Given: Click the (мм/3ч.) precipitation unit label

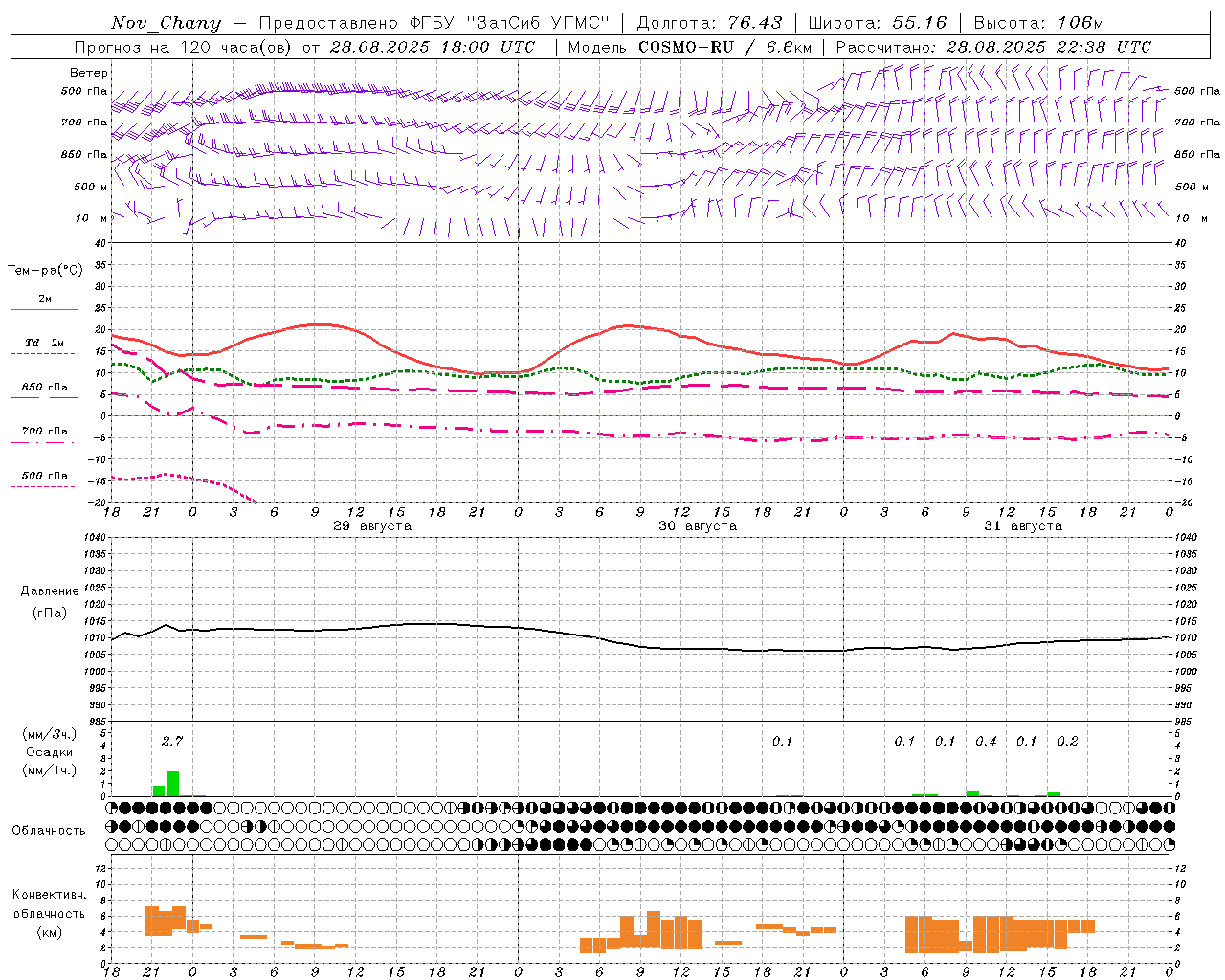Looking at the screenshot, I should 50,735.
